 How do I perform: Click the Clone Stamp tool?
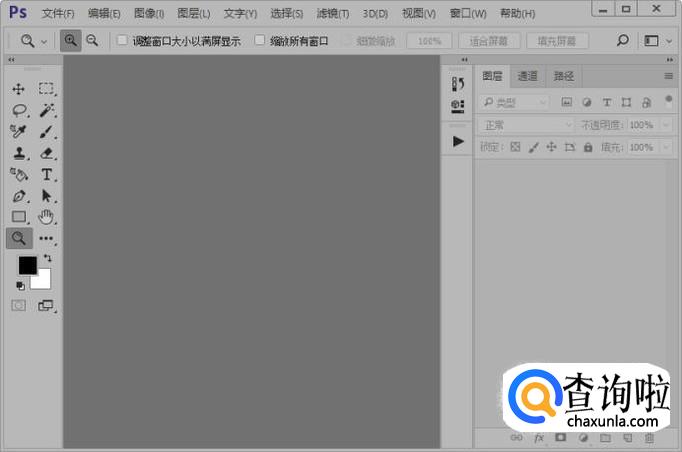point(18,153)
